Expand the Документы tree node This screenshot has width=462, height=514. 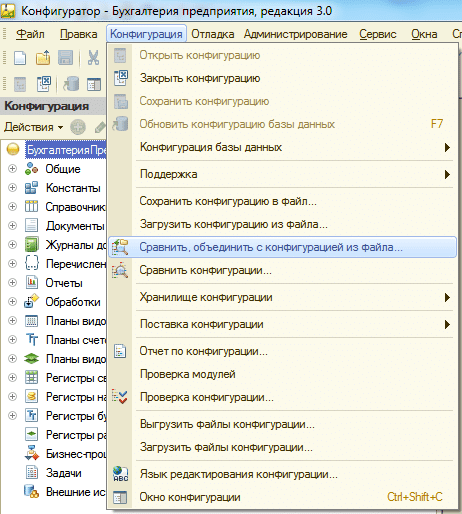(x=12, y=226)
